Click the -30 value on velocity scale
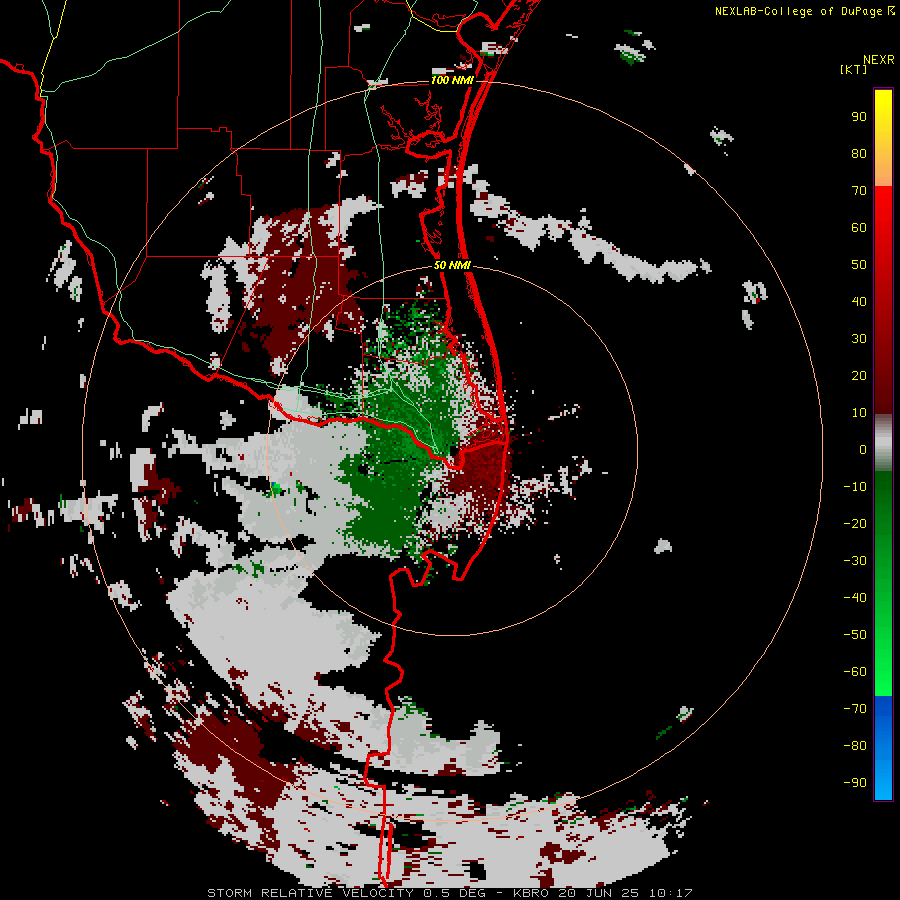 click(x=855, y=561)
